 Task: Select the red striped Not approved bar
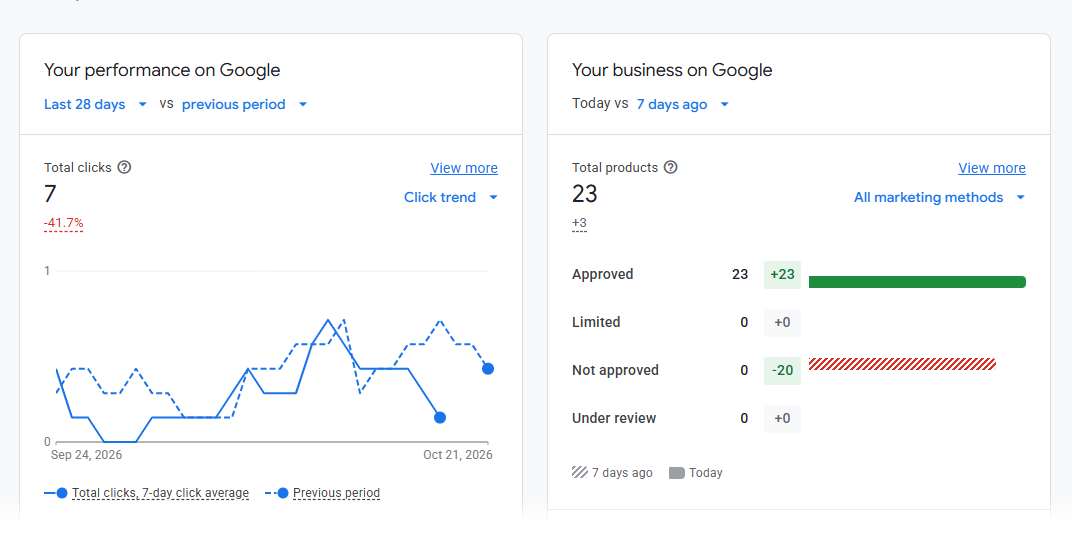point(902,364)
